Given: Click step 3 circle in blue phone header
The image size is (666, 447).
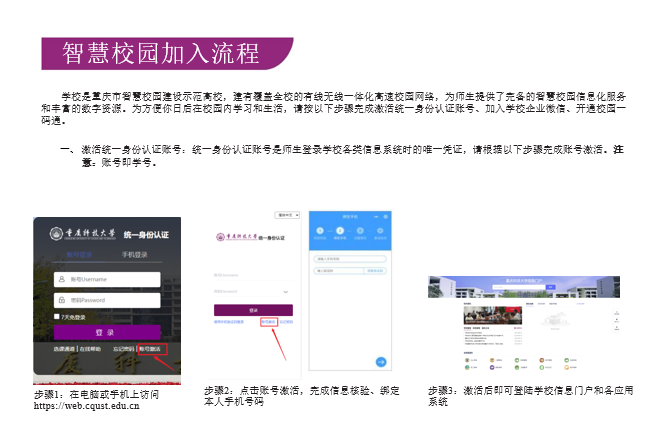Looking at the screenshot, I should [360, 231].
